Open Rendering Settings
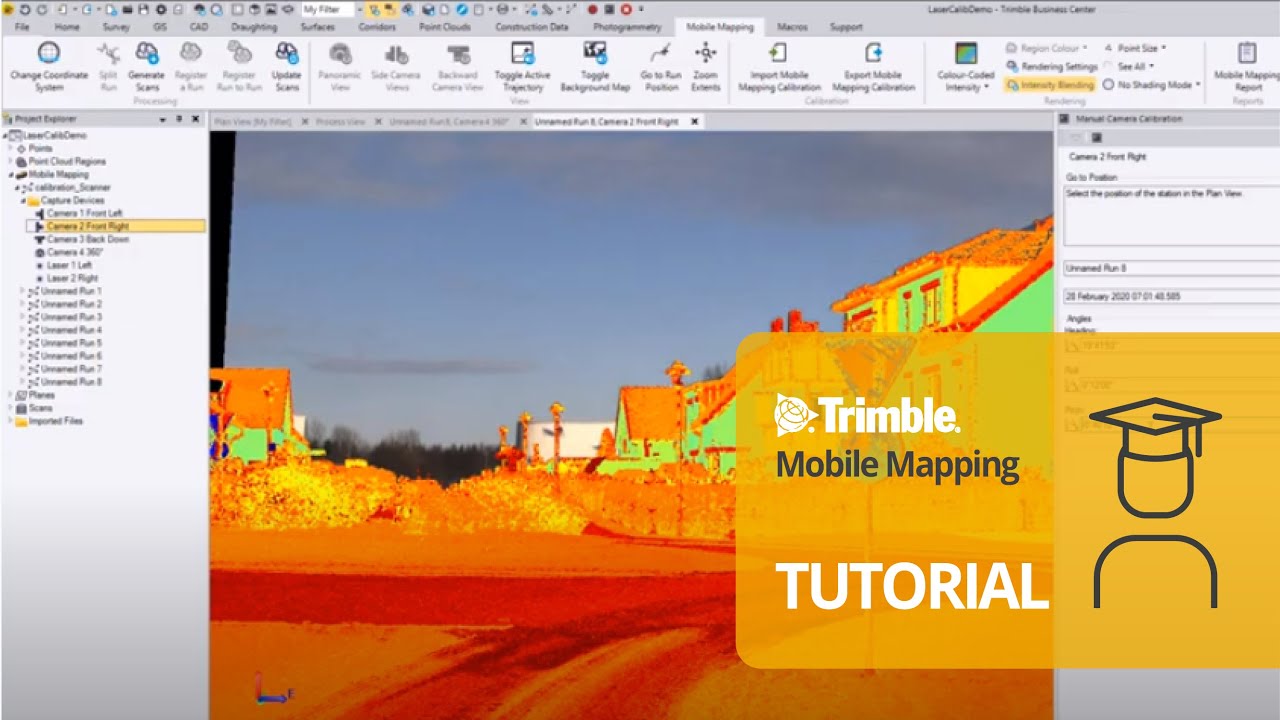The image size is (1280, 720). 1052,66
